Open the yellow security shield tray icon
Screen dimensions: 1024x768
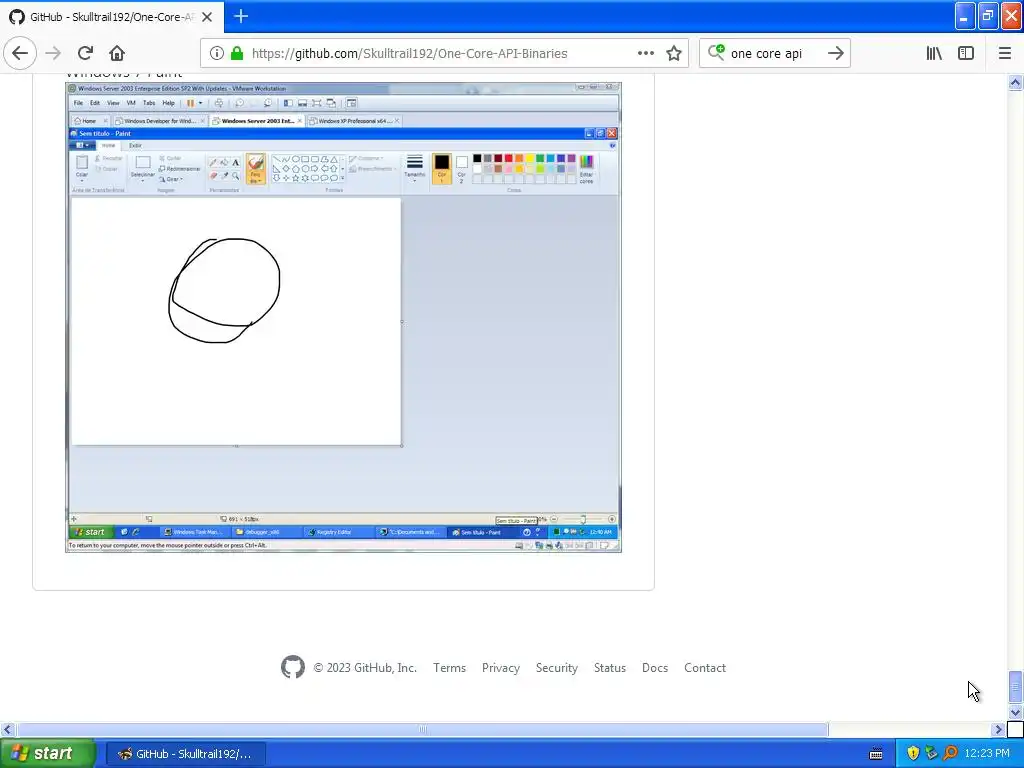(913, 754)
